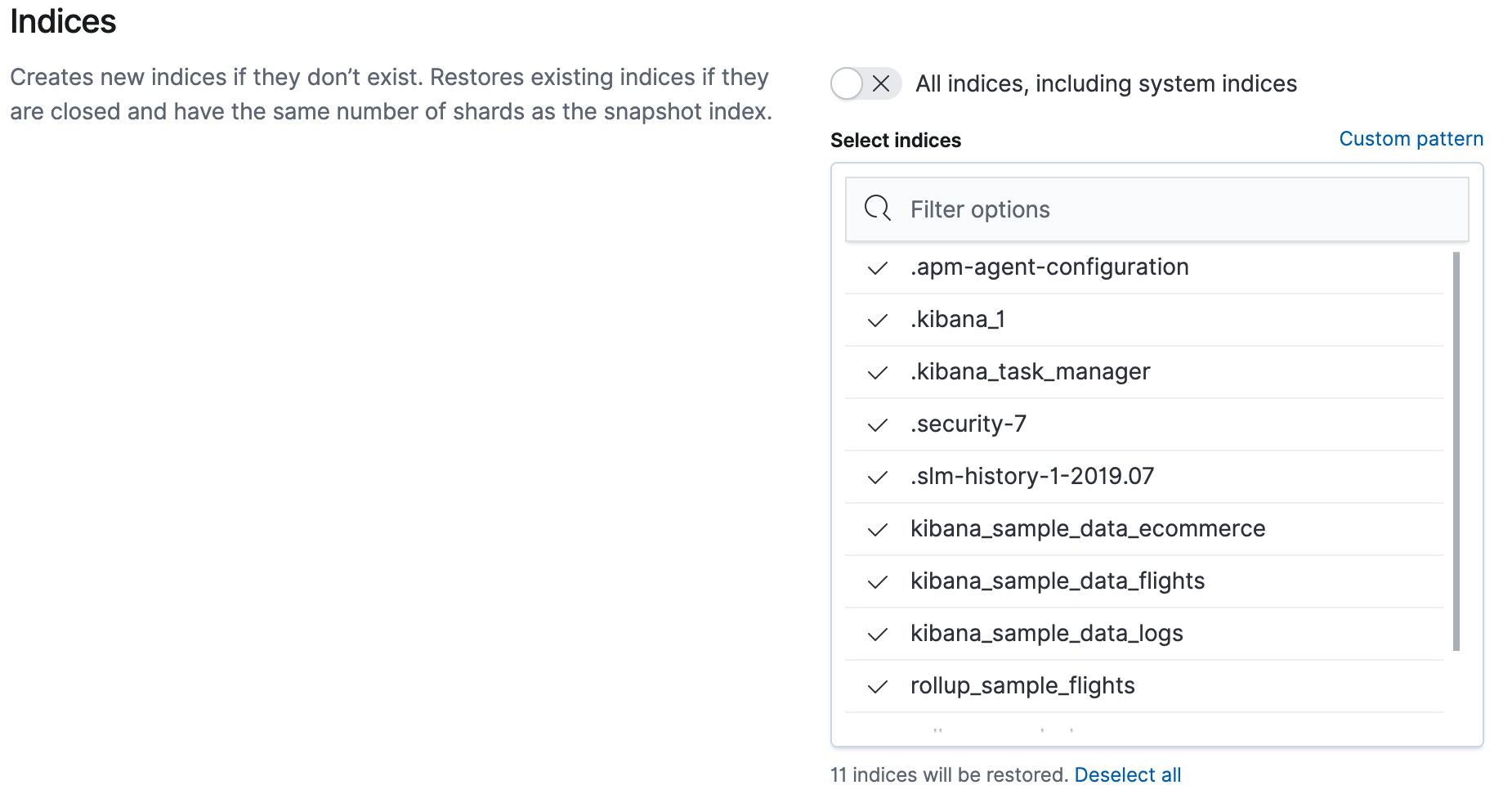Toggle the .security-7 index name
The width and height of the screenshot is (1512, 803).
(x=968, y=424)
